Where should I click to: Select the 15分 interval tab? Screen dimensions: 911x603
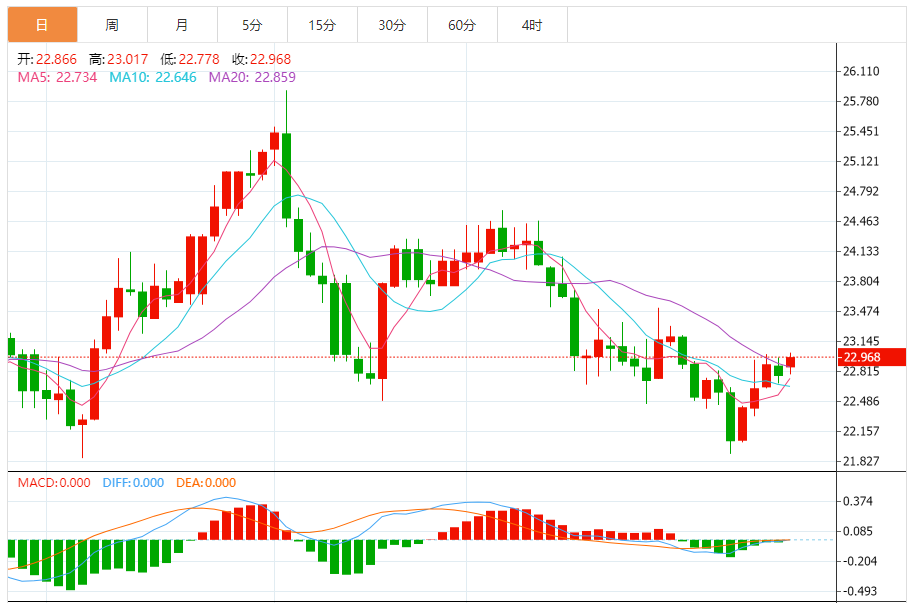(322, 25)
